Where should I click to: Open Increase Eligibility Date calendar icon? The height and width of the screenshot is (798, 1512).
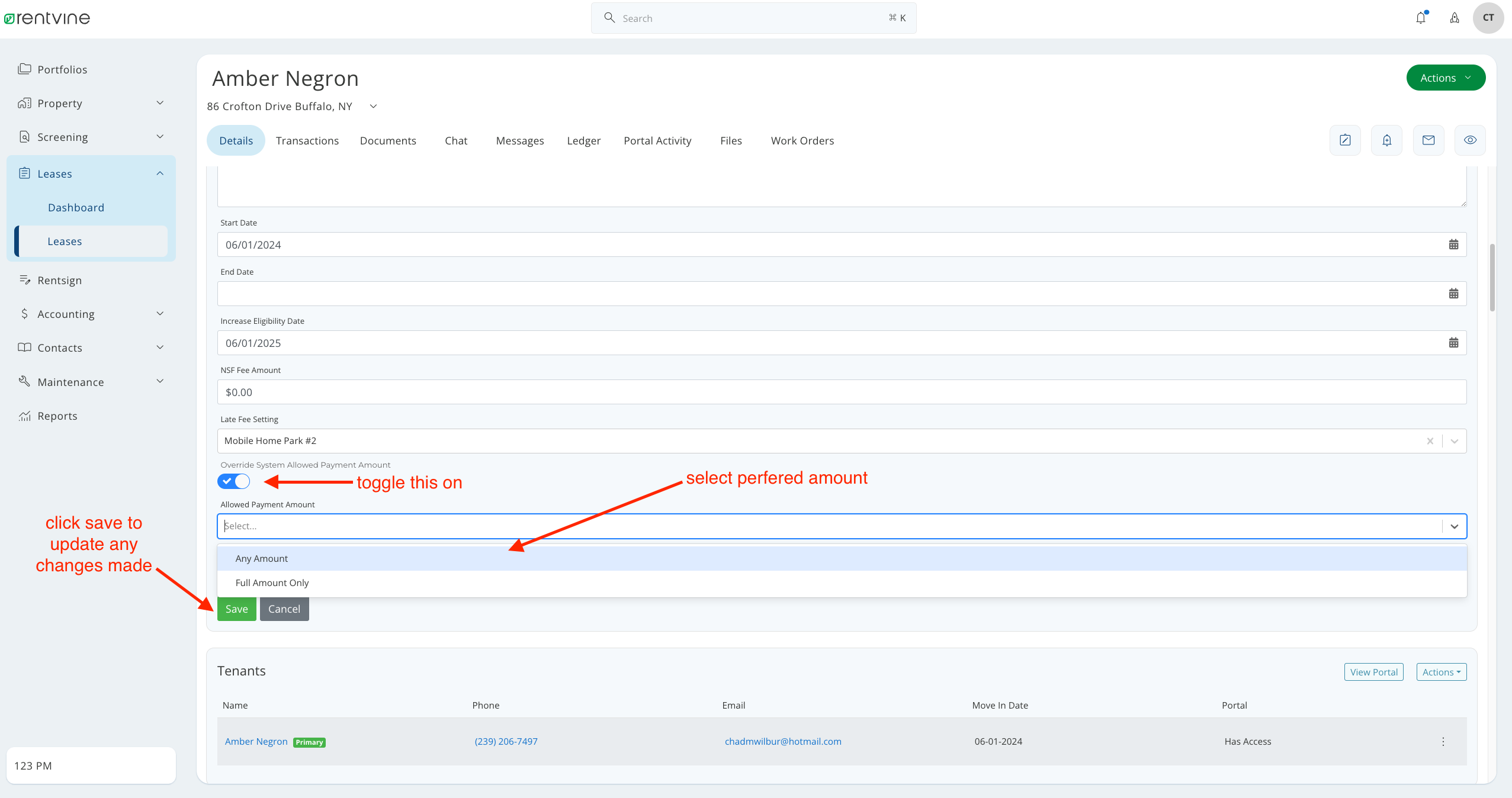pos(1453,343)
